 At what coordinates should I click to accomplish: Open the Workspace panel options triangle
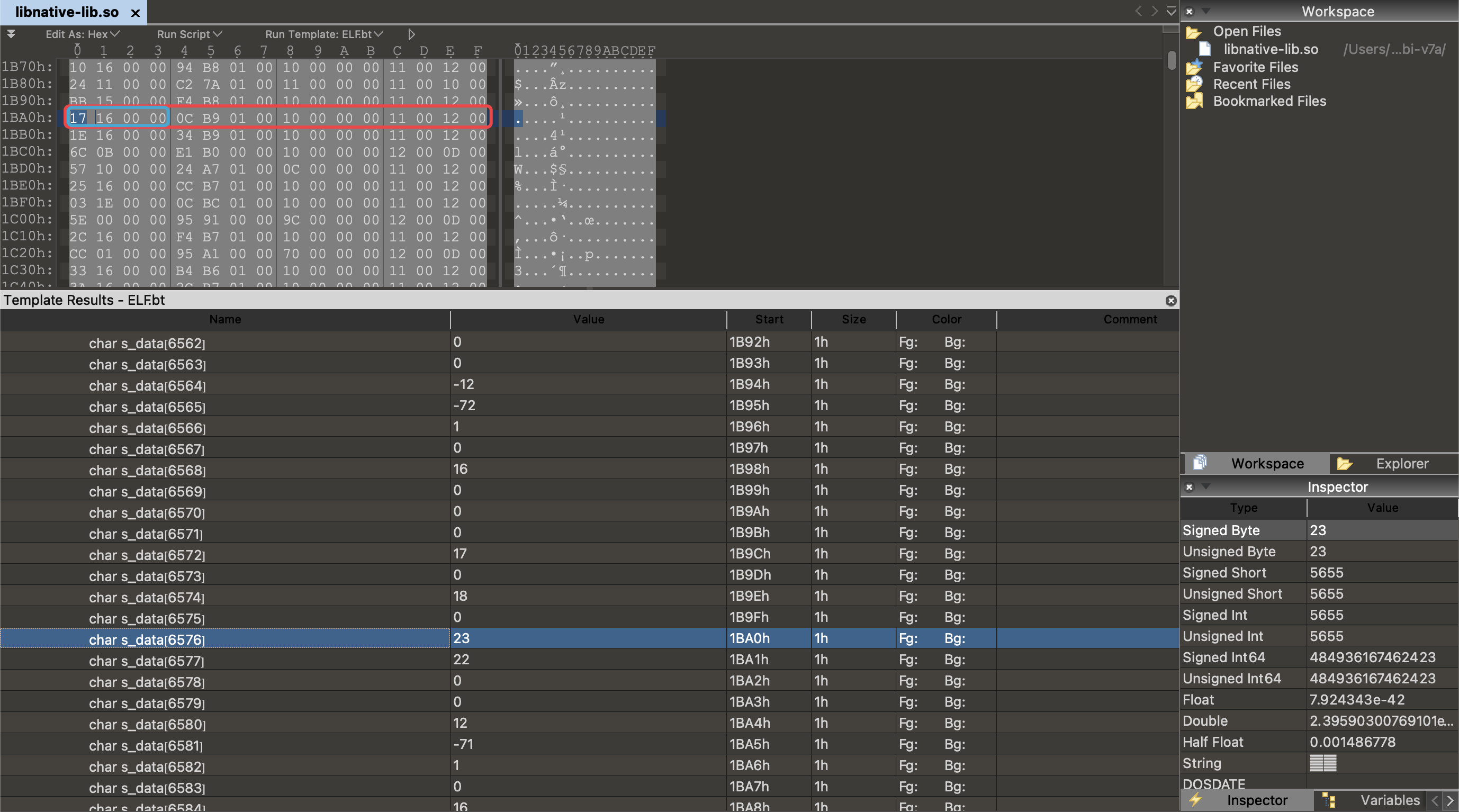point(1205,11)
